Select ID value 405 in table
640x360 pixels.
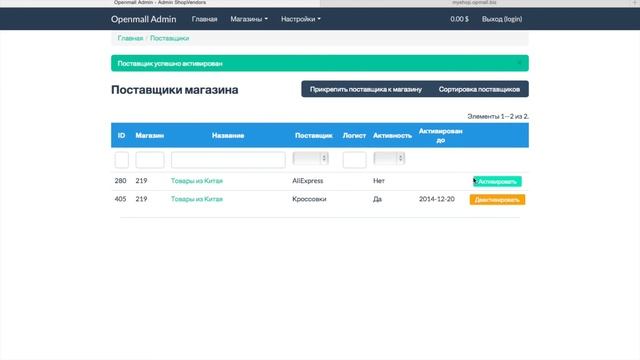tap(120, 199)
